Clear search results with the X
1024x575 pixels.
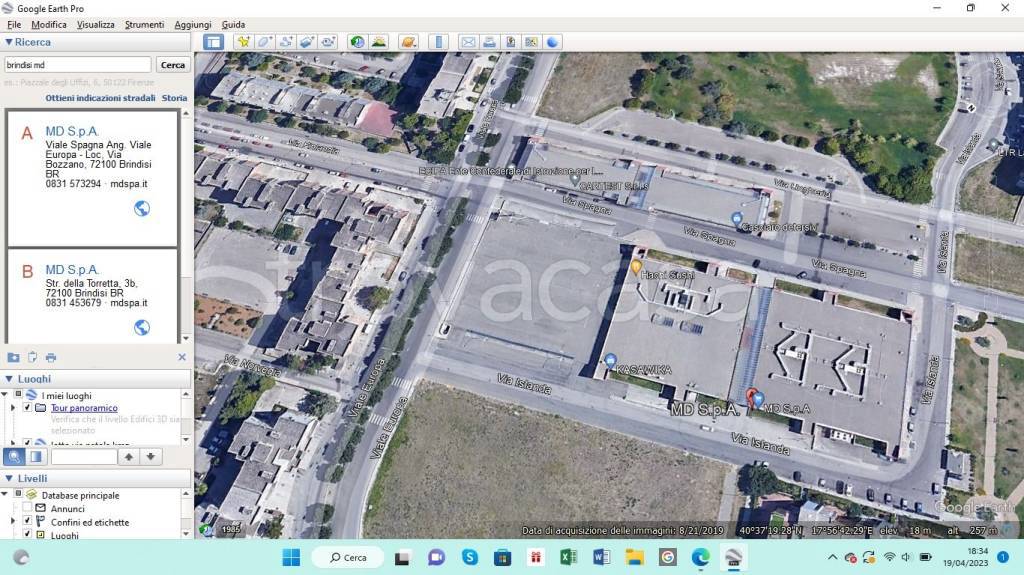182,357
